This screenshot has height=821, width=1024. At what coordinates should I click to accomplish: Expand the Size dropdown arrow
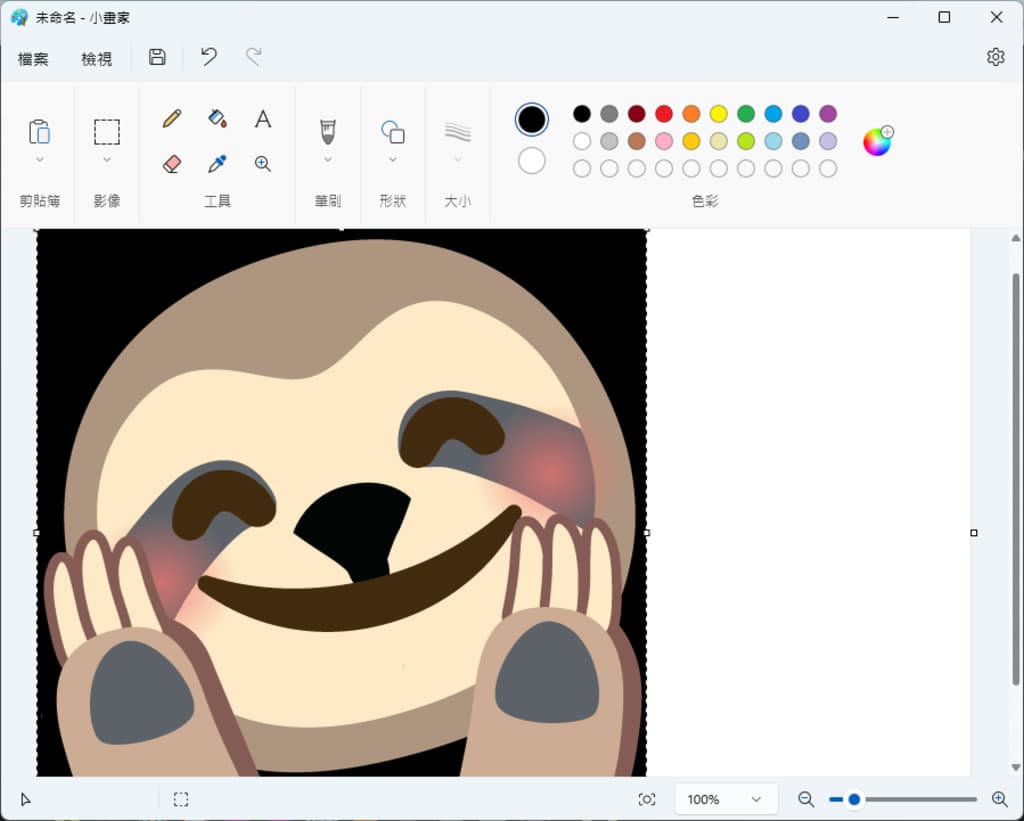pos(458,159)
